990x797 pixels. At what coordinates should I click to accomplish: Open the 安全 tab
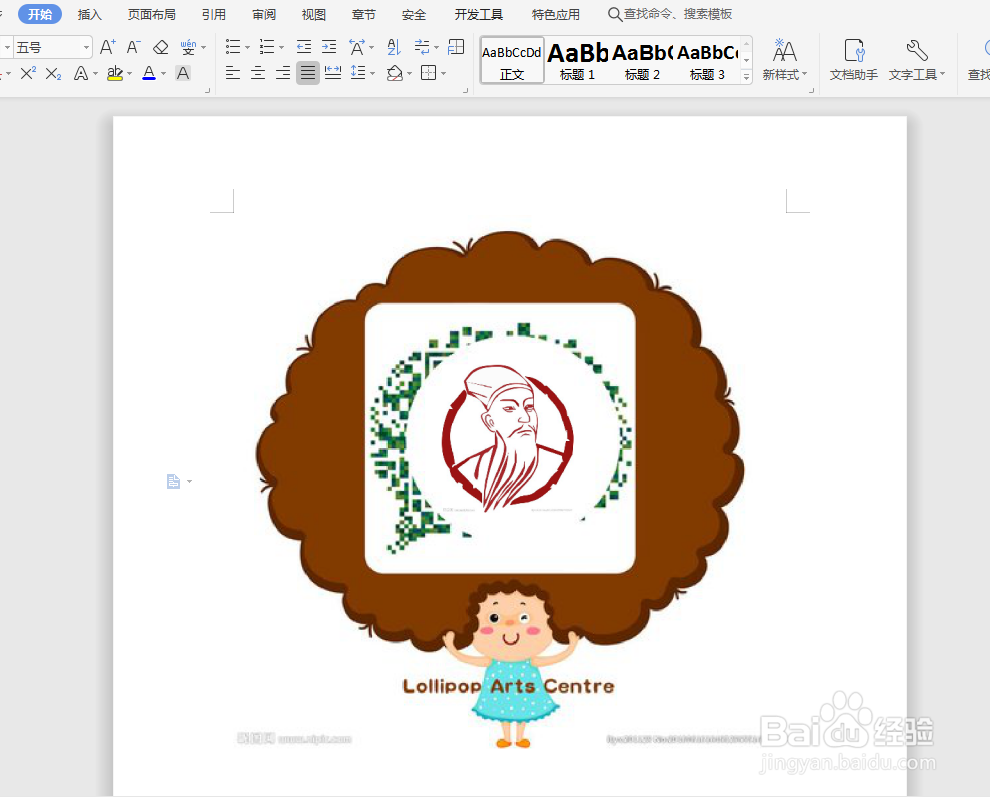414,15
